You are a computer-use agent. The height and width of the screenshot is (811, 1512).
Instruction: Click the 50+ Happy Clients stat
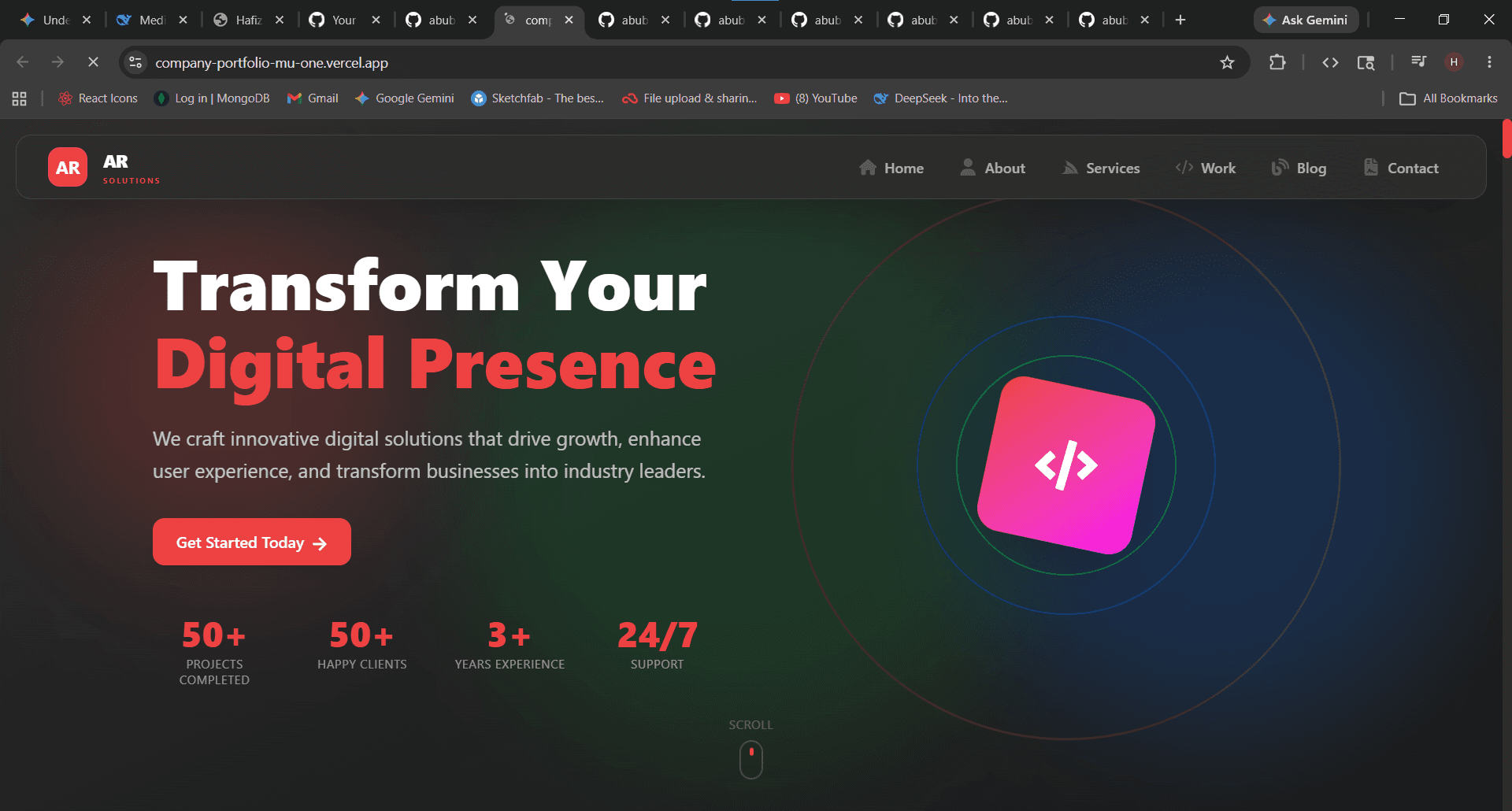coord(362,645)
